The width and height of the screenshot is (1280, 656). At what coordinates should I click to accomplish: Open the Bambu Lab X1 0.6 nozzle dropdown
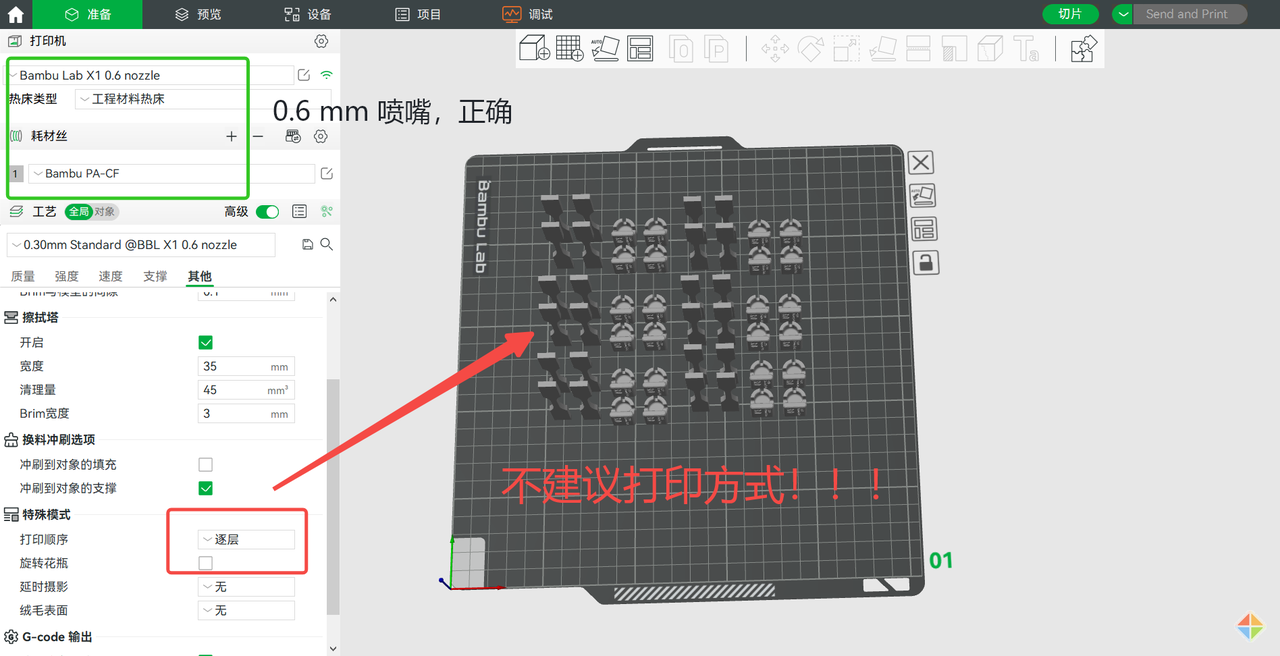(x=150, y=75)
